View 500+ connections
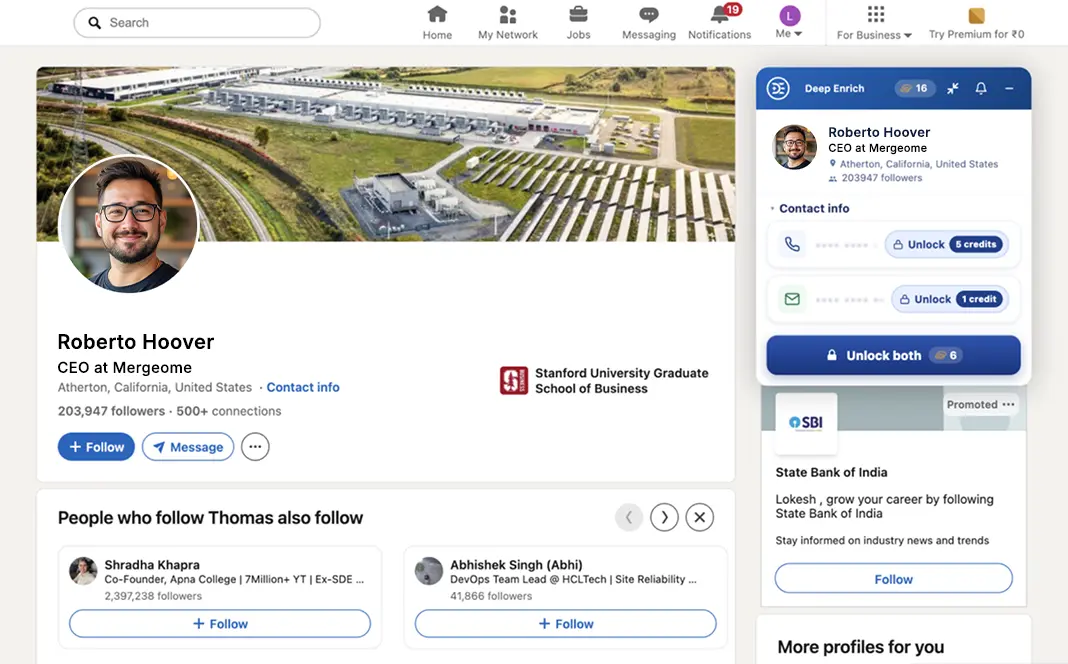The width and height of the screenshot is (1068, 664). pos(229,411)
